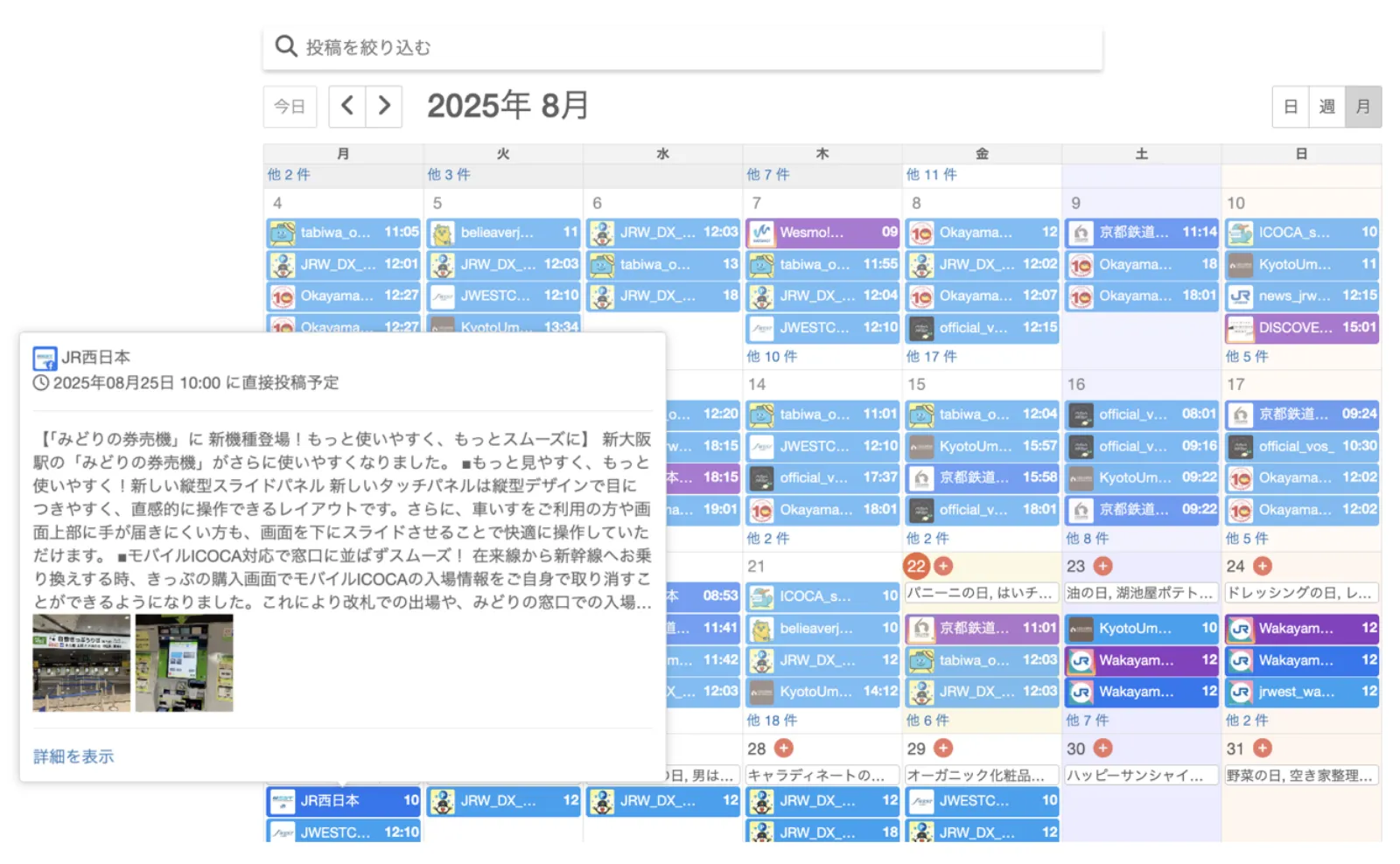This screenshot has height=864, width=1400.
Task: Click the 今日 today button
Action: click(x=290, y=107)
